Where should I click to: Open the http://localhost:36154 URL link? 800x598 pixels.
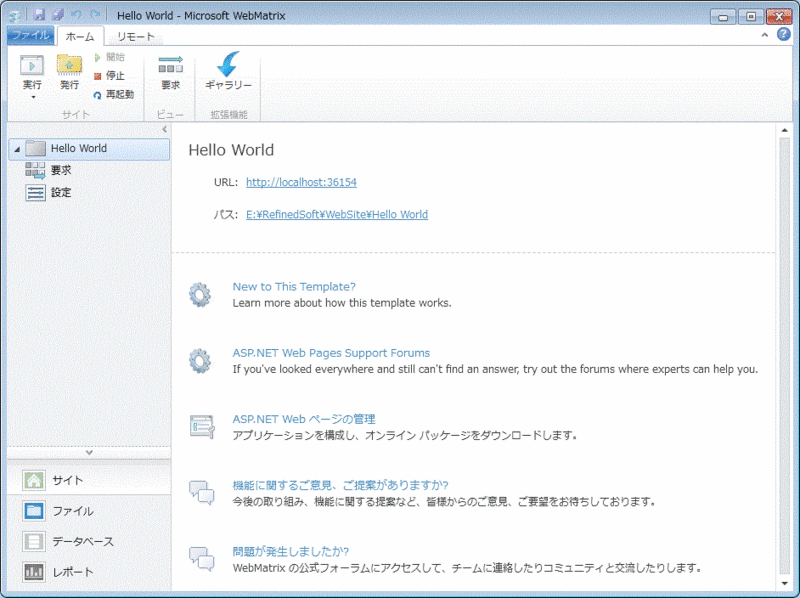(301, 182)
